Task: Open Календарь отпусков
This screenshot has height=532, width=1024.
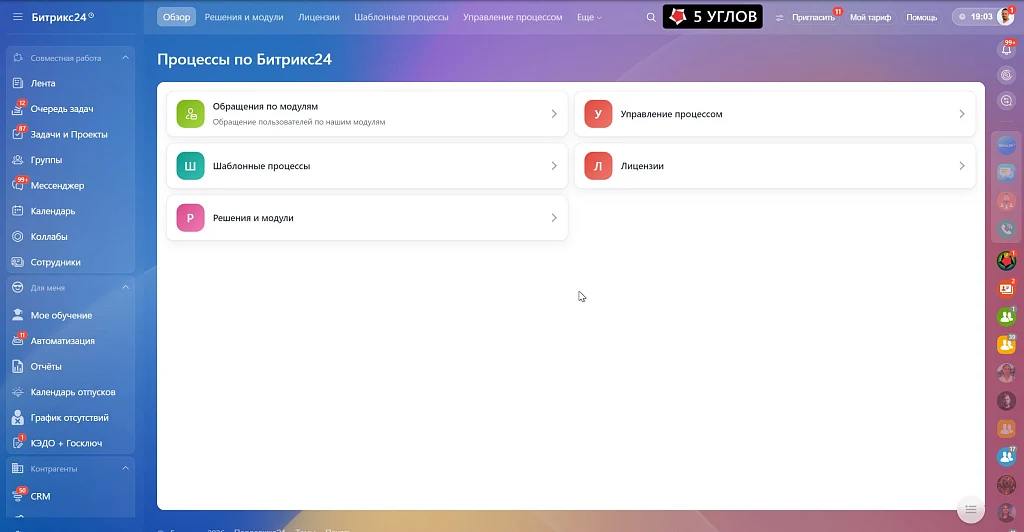Action: pyautogui.click(x=72, y=392)
